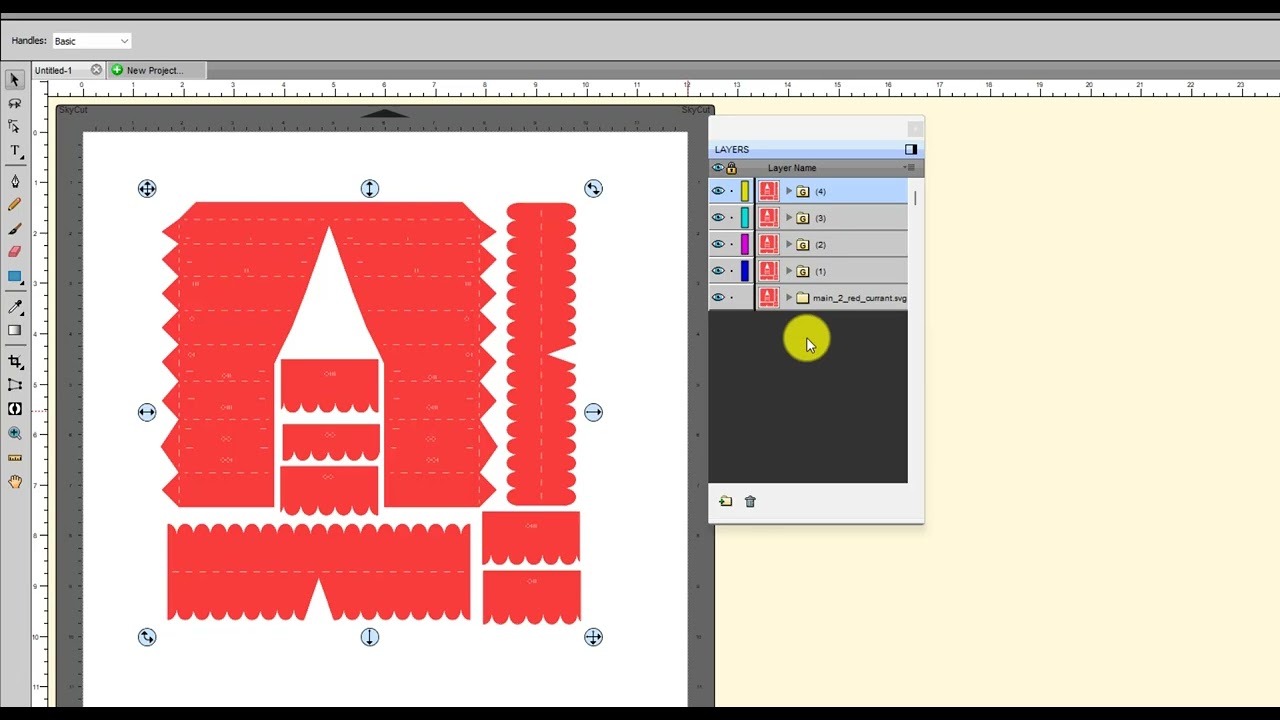Click the Layer Name column header
This screenshot has width=1280, height=720.
(x=792, y=168)
